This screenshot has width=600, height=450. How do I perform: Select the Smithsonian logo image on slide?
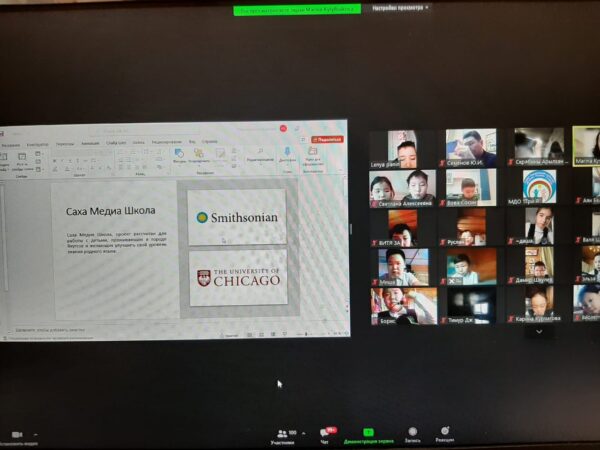point(237,217)
